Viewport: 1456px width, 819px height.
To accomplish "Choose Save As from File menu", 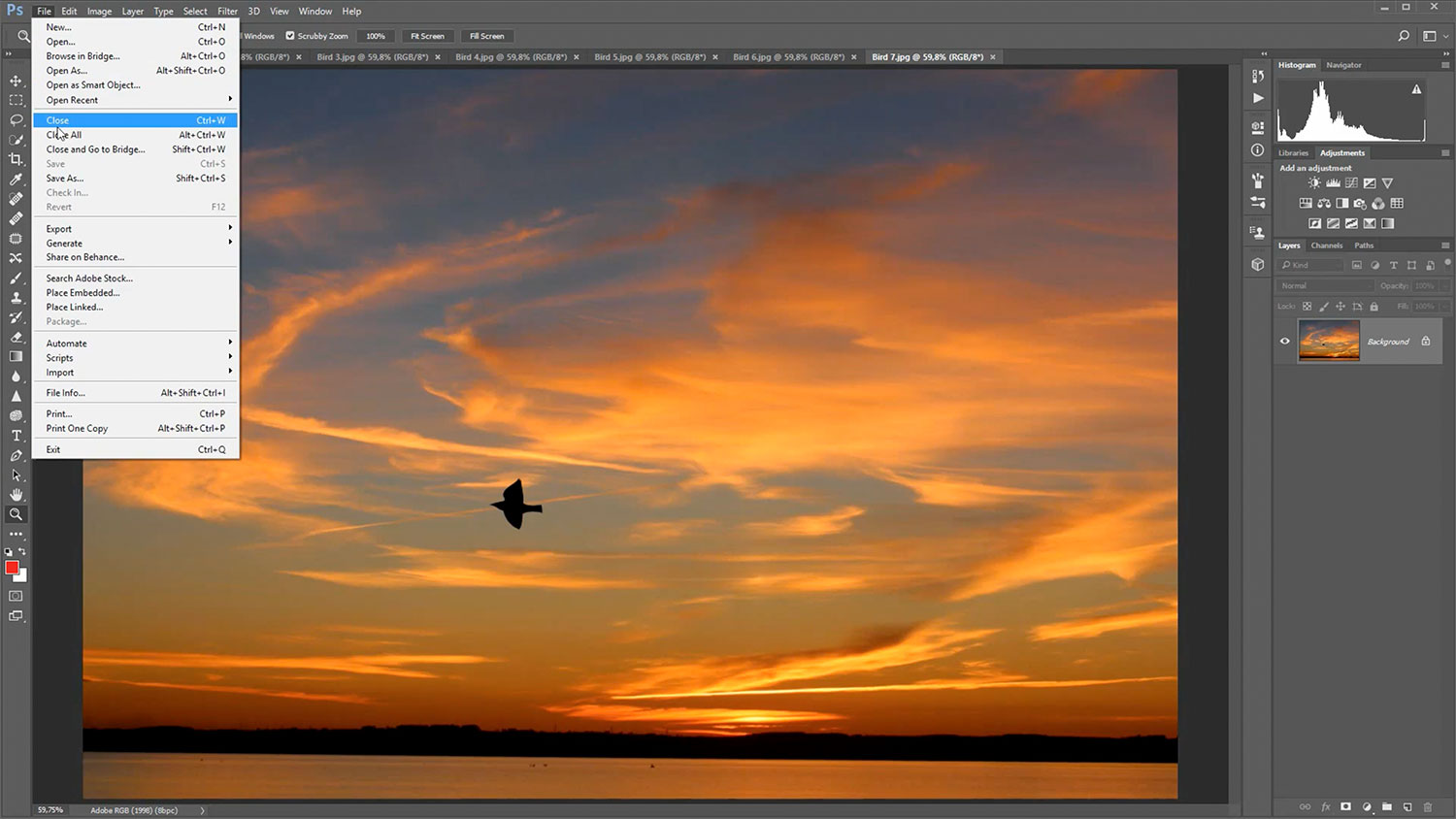I will (65, 179).
